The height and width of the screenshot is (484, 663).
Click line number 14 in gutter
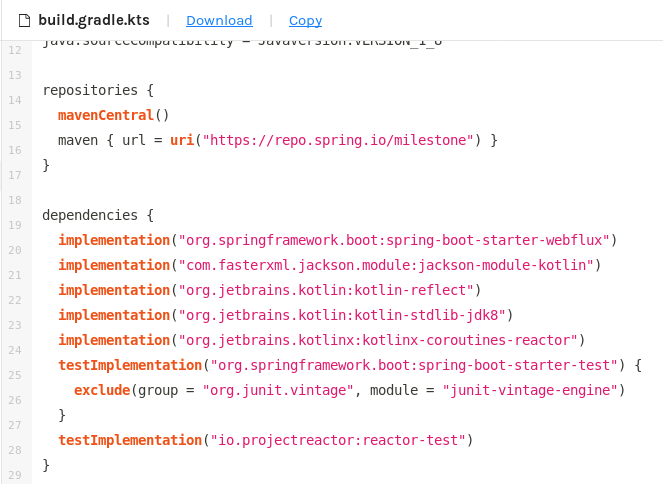(15, 100)
